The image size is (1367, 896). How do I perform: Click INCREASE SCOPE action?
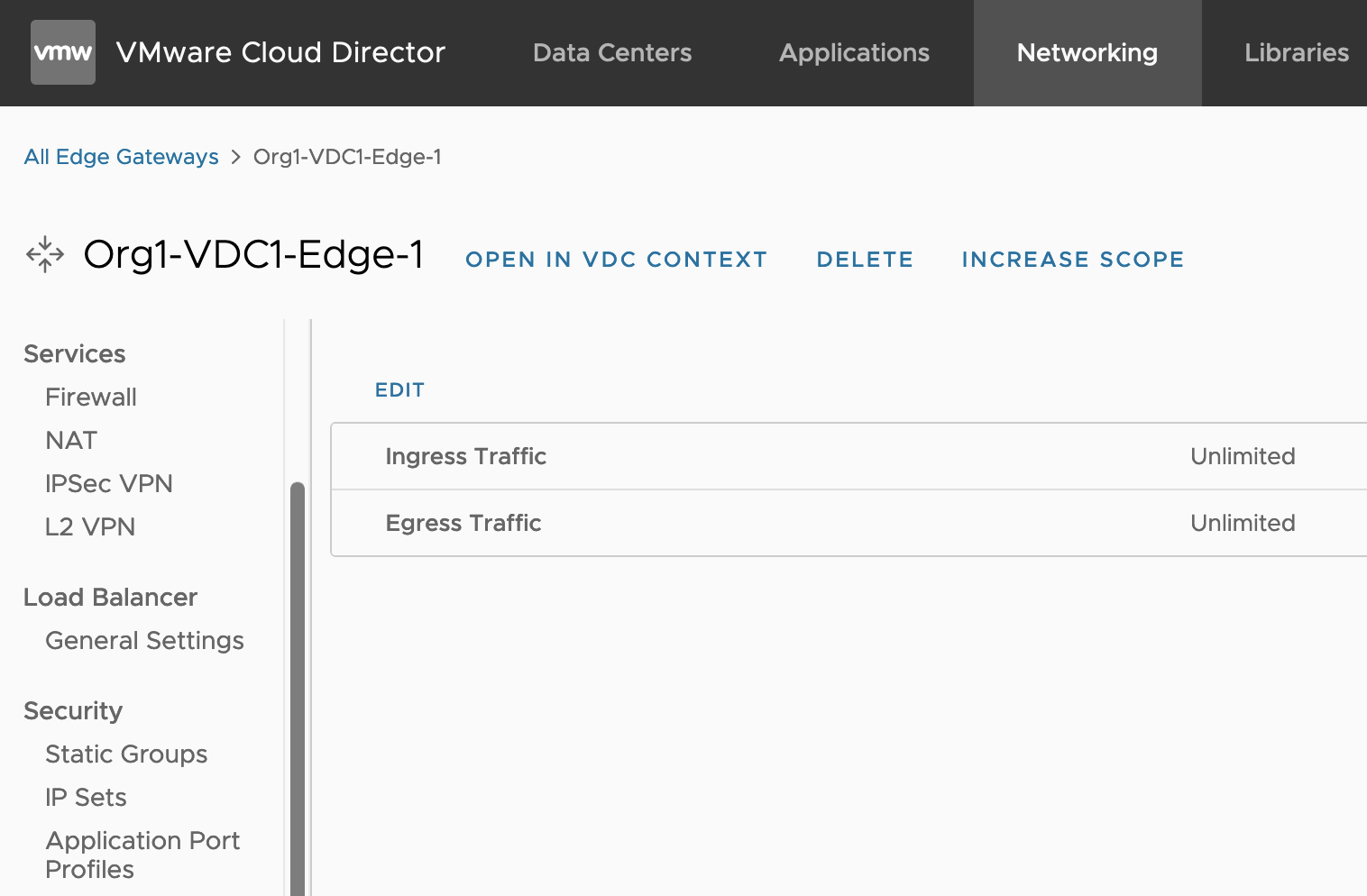pos(1072,260)
